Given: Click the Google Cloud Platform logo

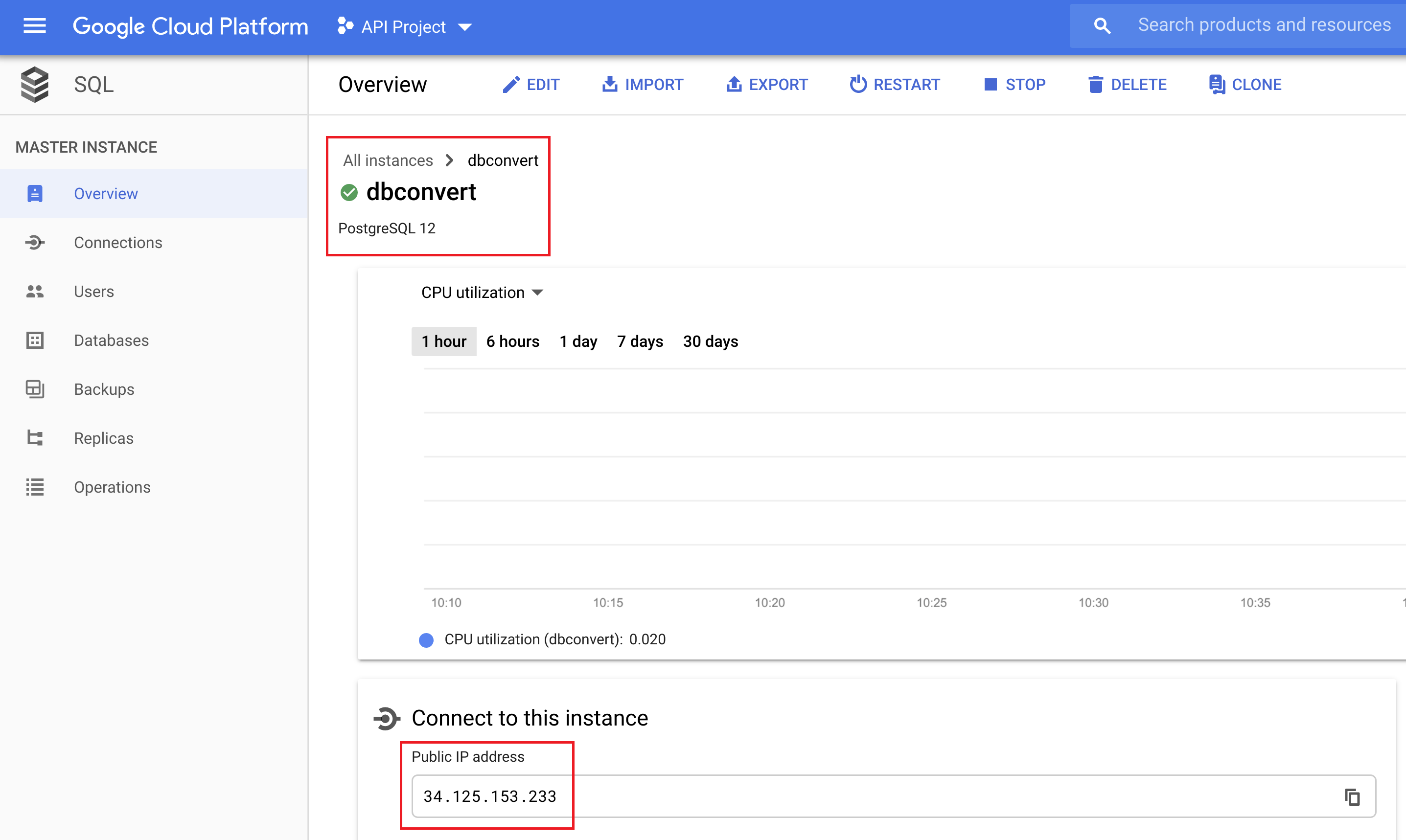Looking at the screenshot, I should tap(191, 26).
